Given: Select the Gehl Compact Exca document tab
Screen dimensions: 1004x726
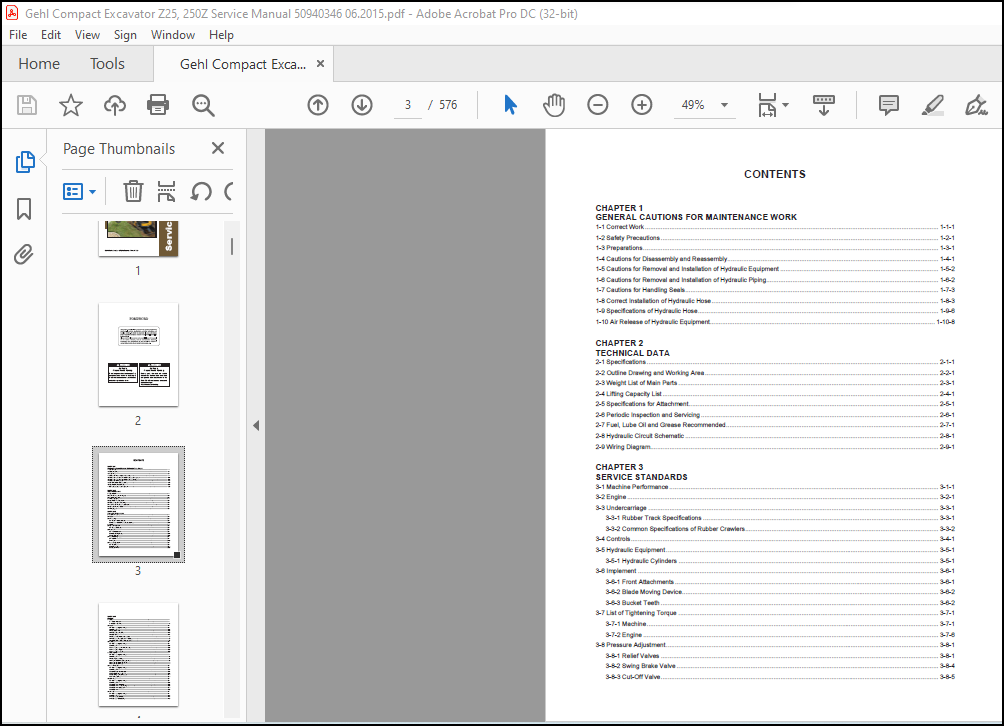Looking at the screenshot, I should [x=243, y=64].
